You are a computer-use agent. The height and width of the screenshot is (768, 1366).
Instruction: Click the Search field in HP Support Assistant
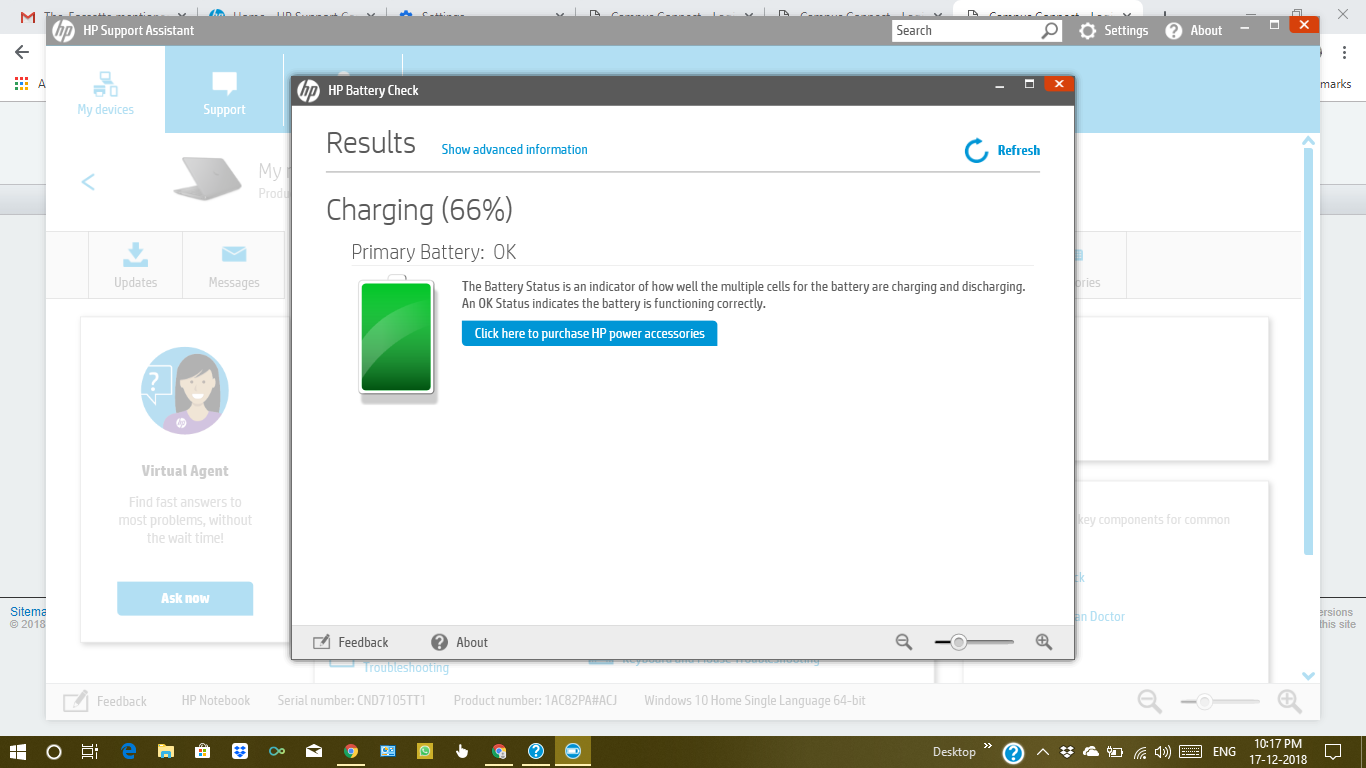(x=960, y=31)
